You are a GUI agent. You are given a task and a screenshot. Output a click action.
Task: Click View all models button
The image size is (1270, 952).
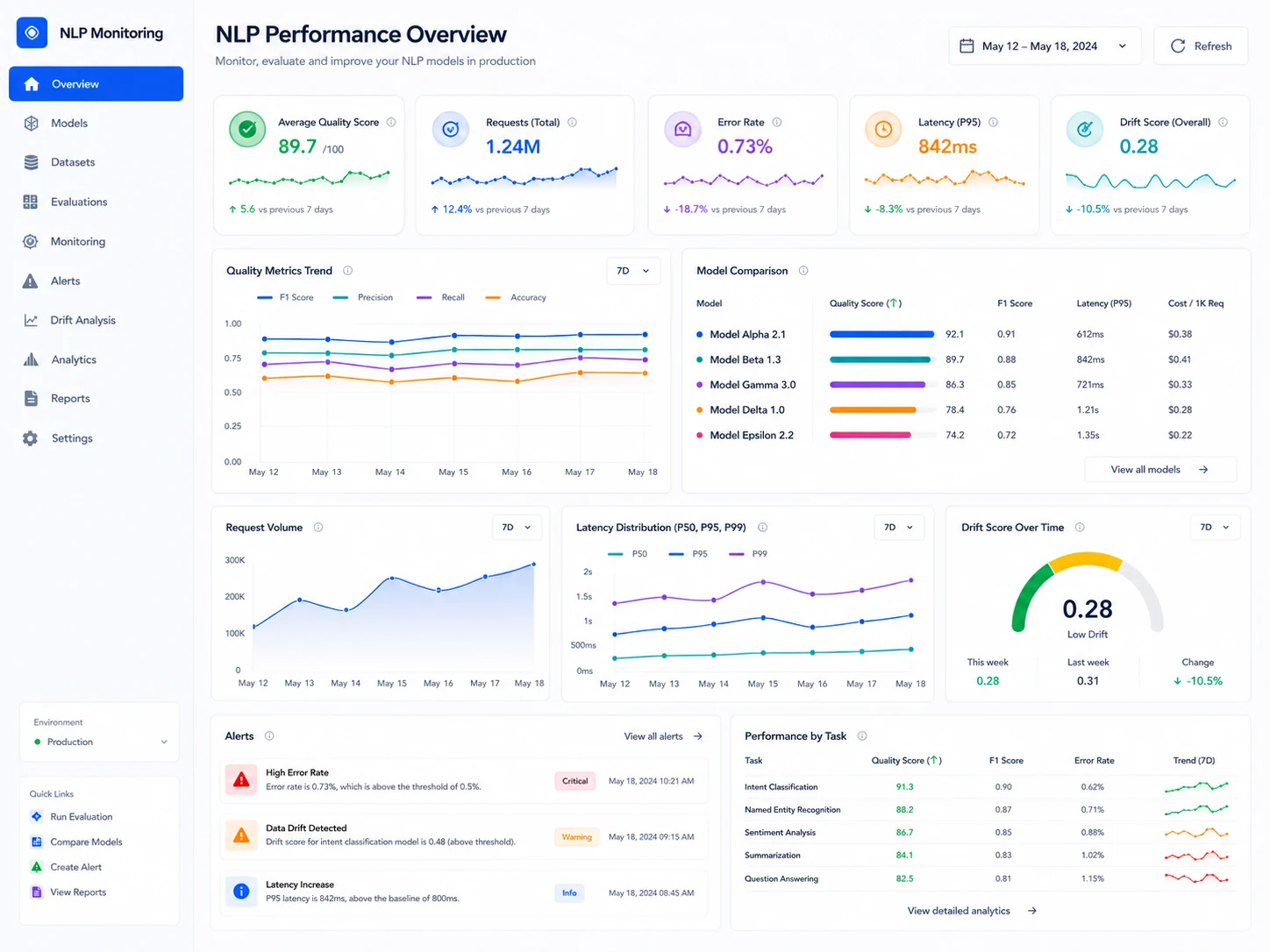[1160, 470]
